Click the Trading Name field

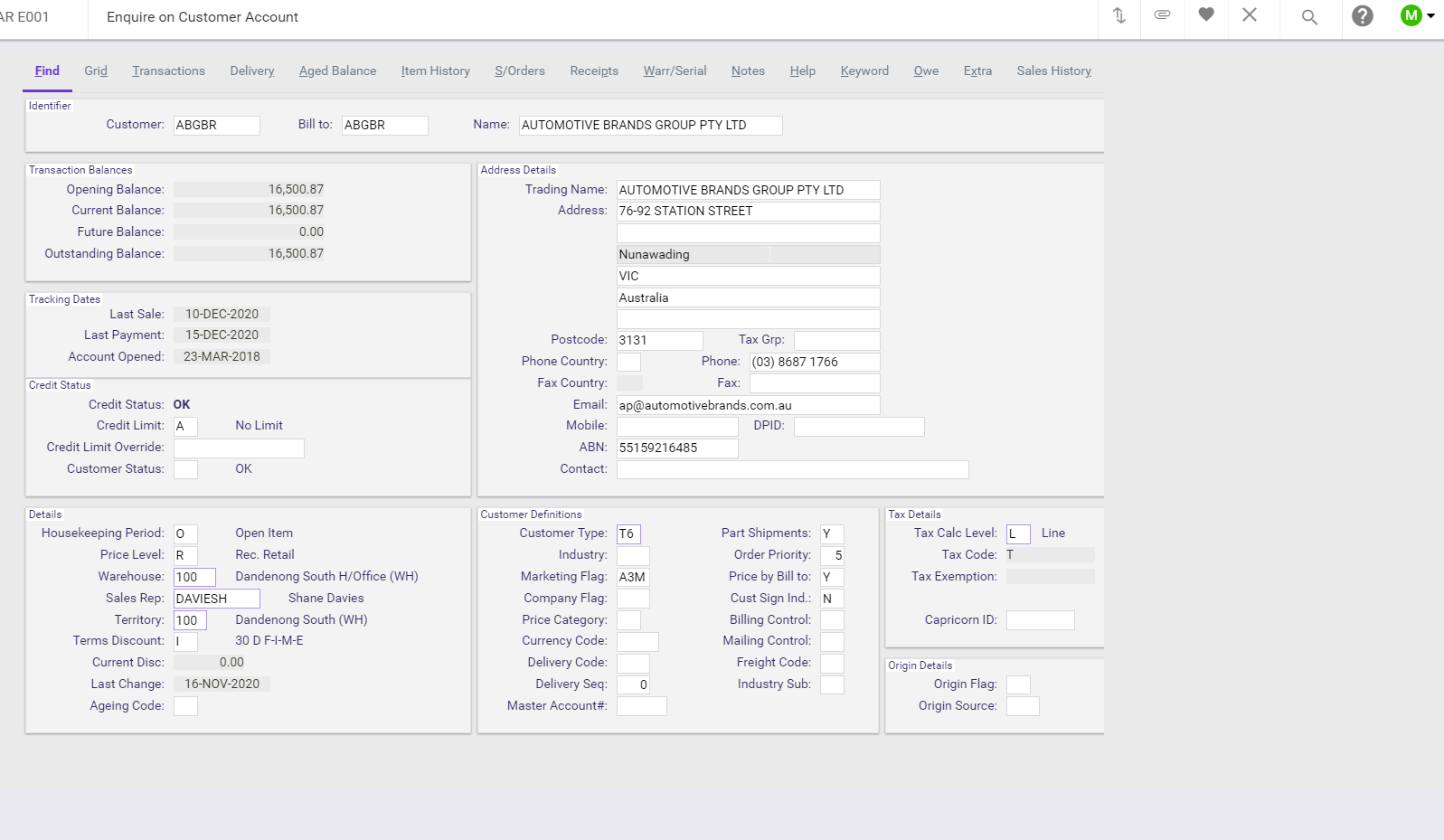[x=749, y=190]
